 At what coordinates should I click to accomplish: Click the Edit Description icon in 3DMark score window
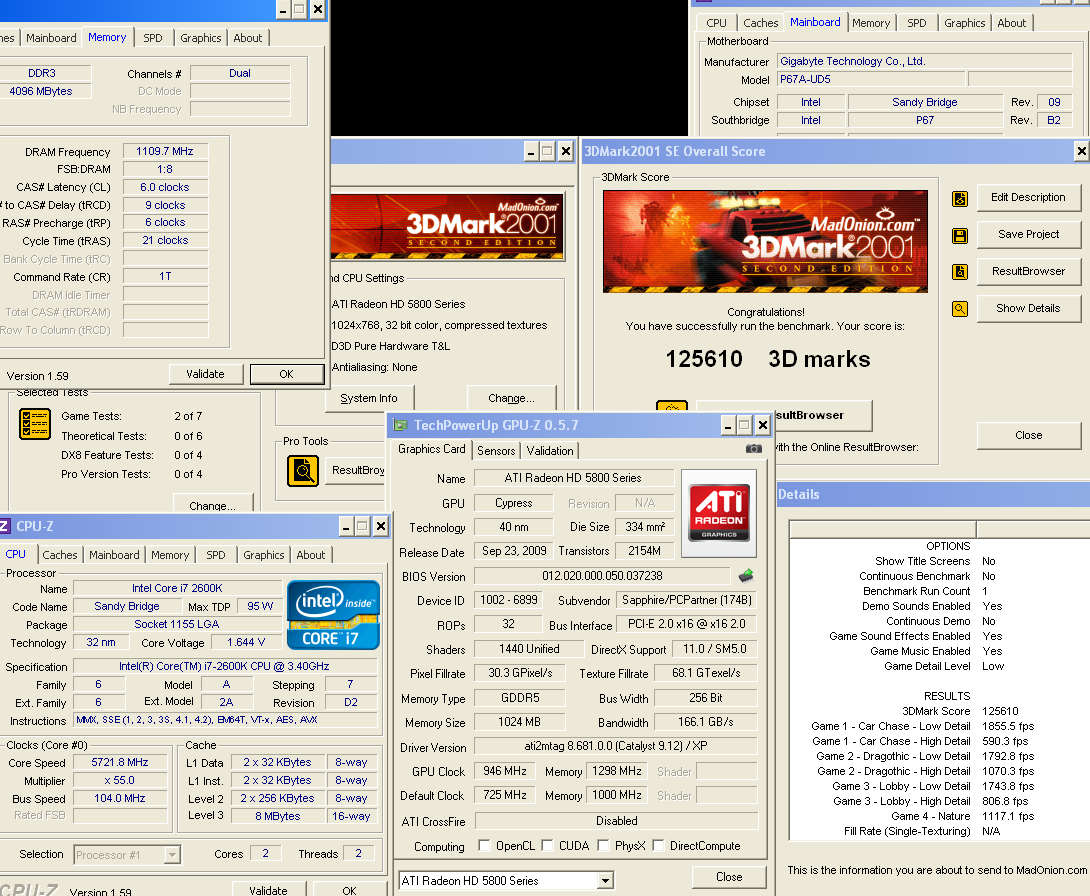(x=960, y=199)
